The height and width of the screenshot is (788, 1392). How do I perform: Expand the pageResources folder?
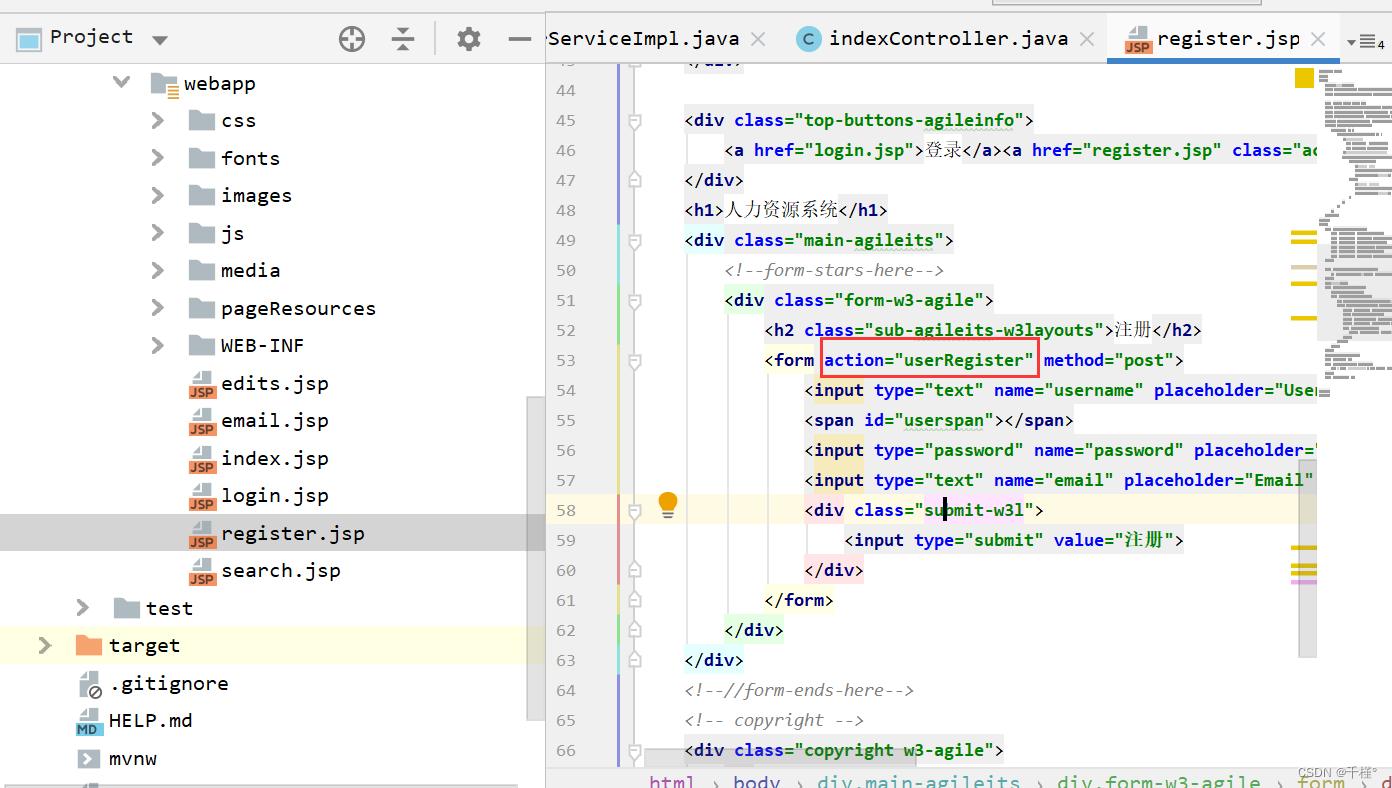pos(157,308)
